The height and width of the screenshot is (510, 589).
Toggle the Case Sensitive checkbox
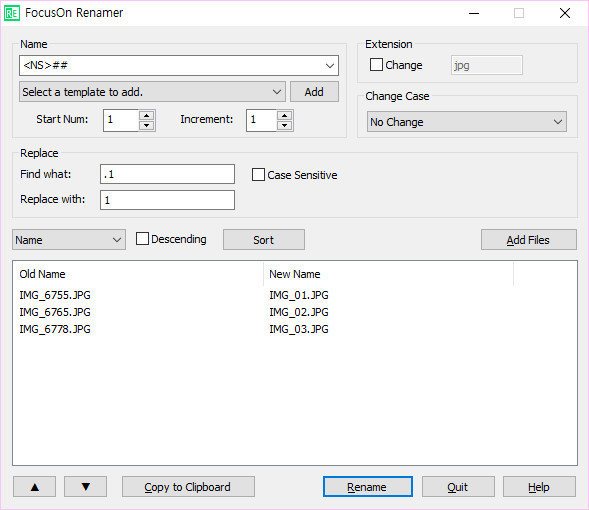(258, 175)
